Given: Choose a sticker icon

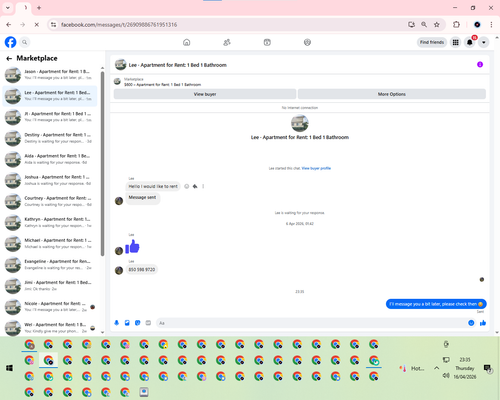Looking at the screenshot, I should (x=138, y=323).
